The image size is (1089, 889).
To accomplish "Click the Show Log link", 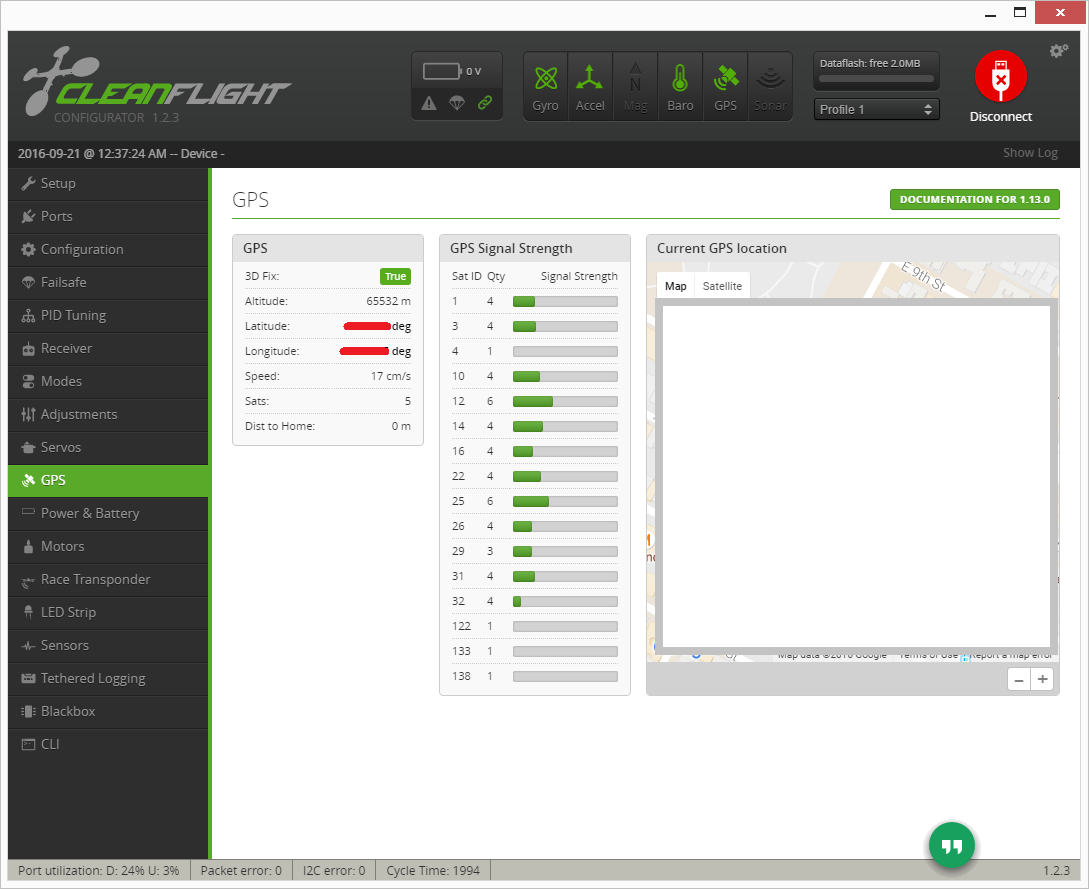I will pyautogui.click(x=1030, y=153).
